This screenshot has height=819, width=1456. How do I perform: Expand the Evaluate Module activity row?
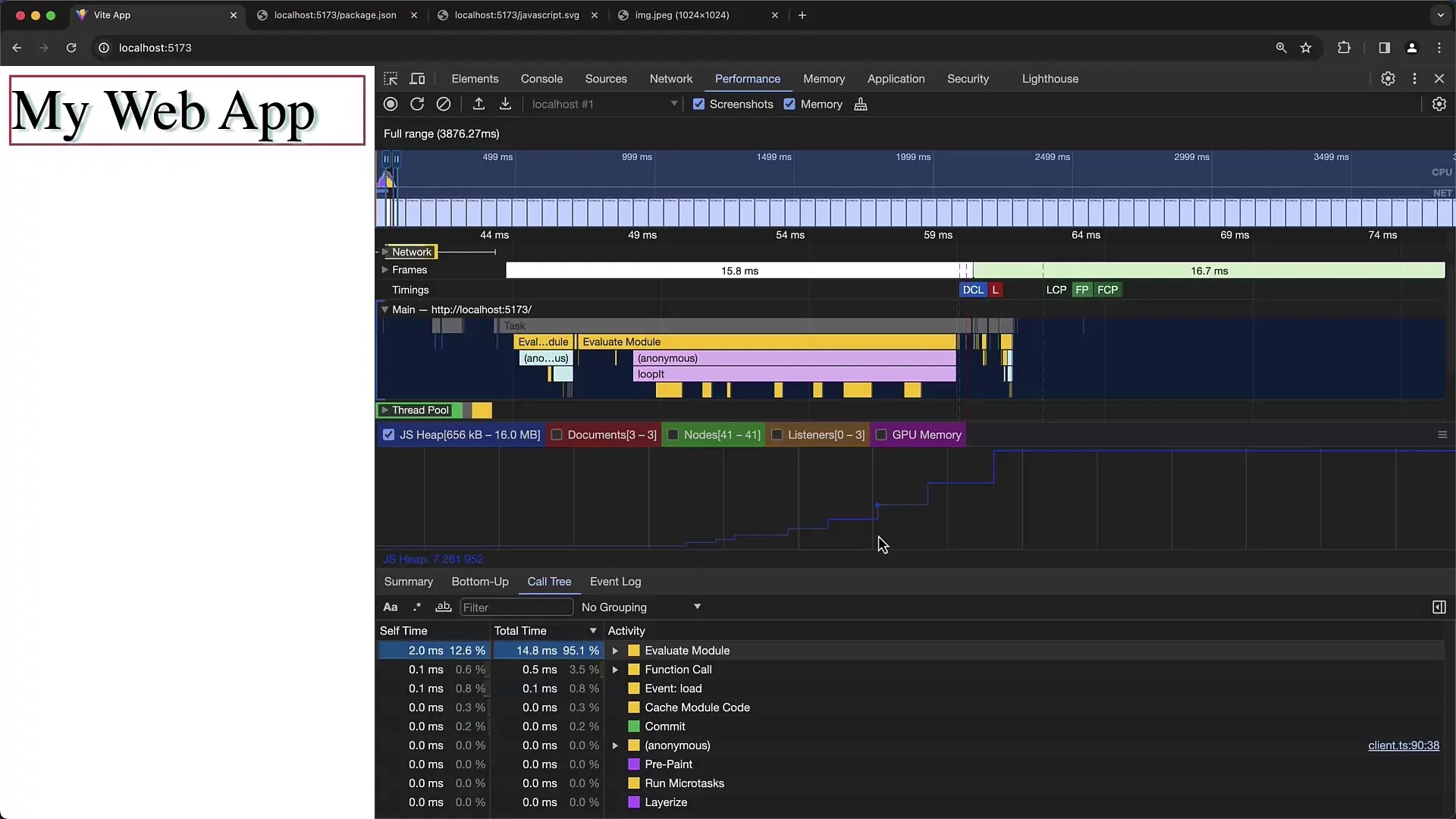[615, 650]
